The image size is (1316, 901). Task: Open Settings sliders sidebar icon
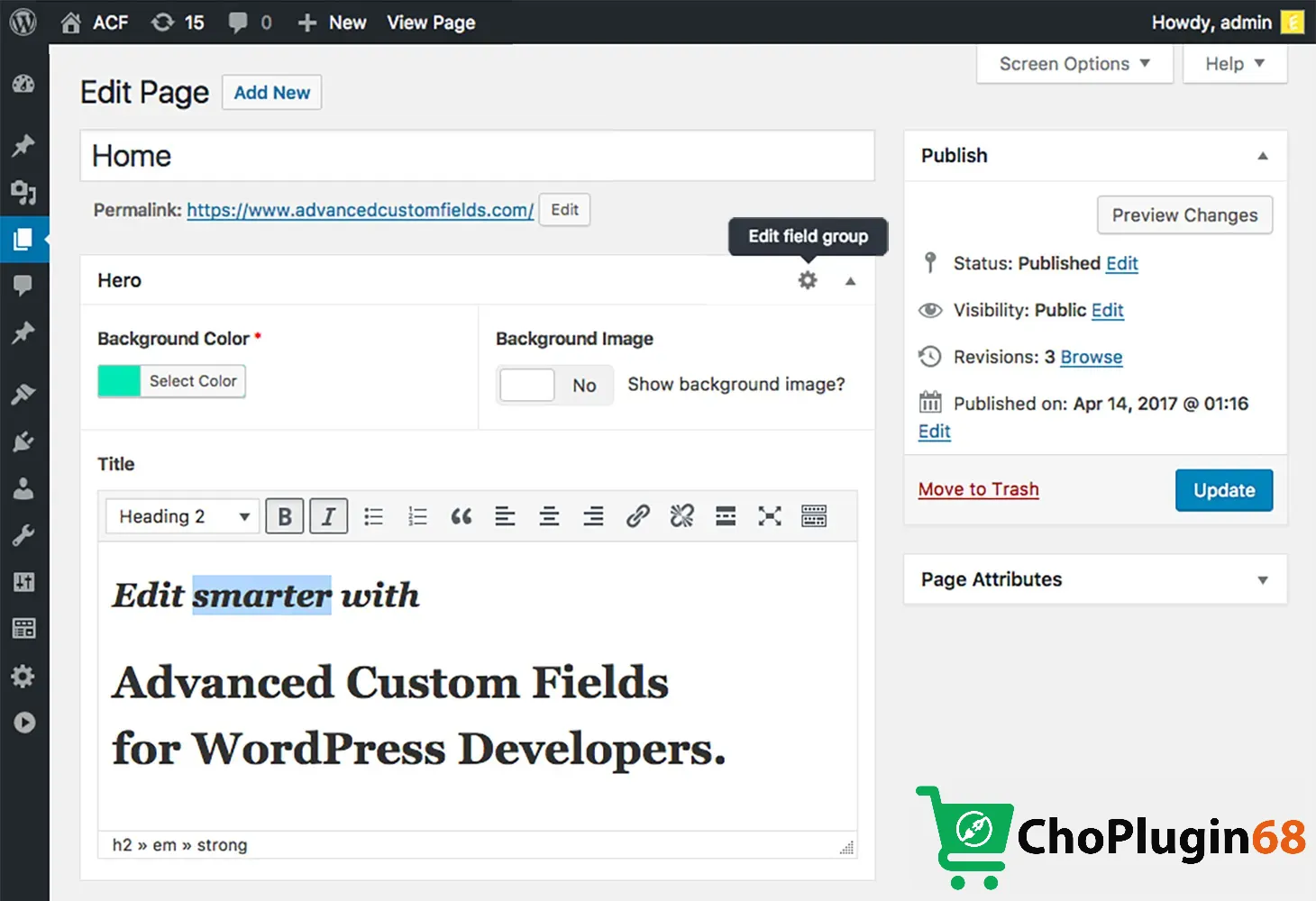(23, 582)
